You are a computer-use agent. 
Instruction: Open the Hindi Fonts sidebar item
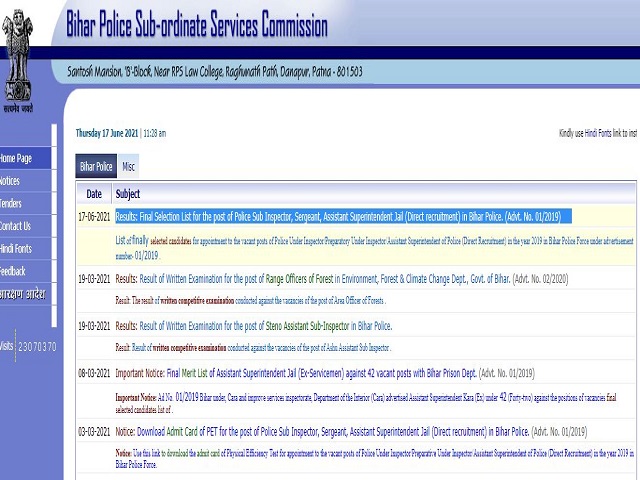[25, 249]
